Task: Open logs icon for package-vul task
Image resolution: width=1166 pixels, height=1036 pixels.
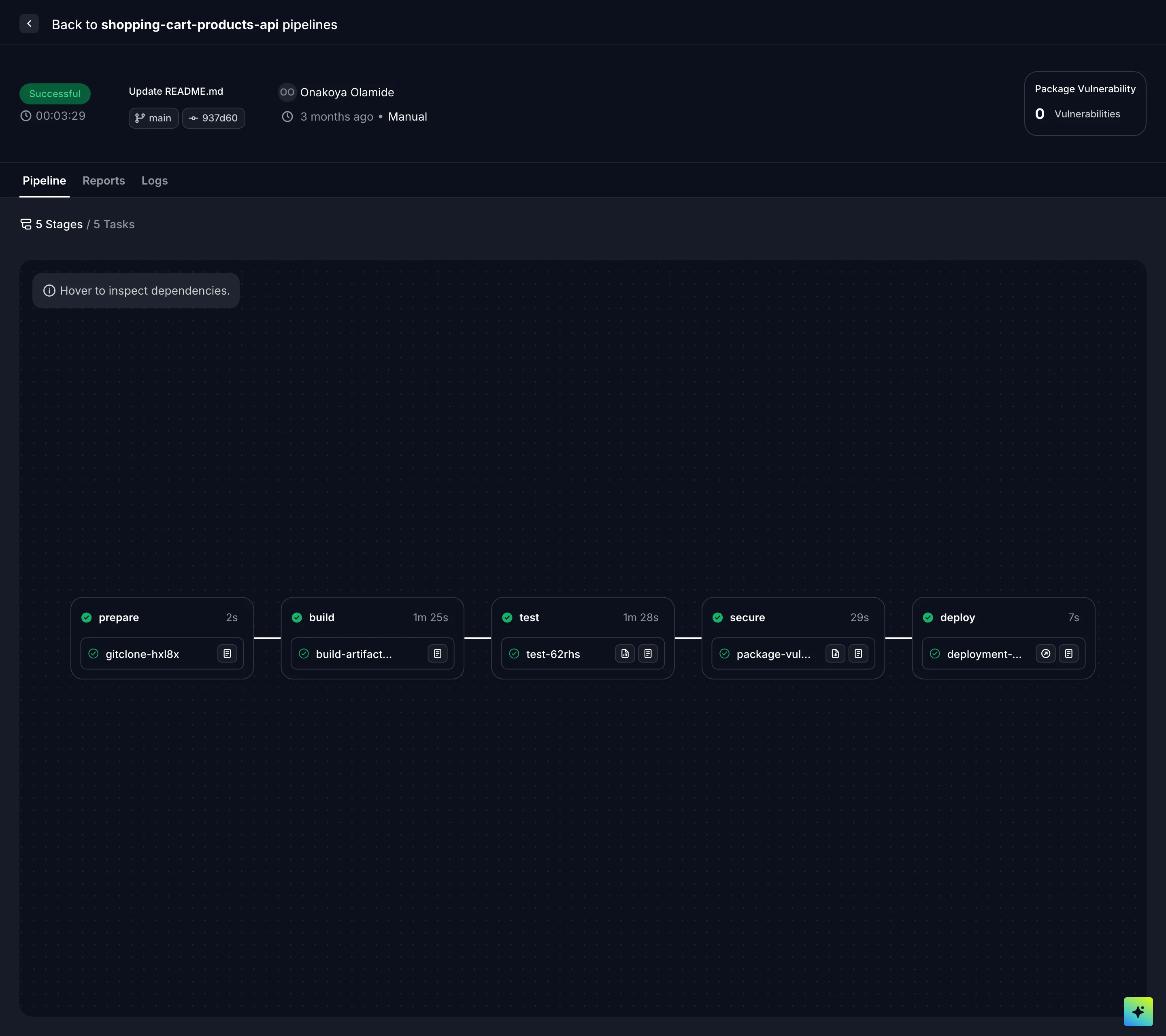Action: pos(859,654)
